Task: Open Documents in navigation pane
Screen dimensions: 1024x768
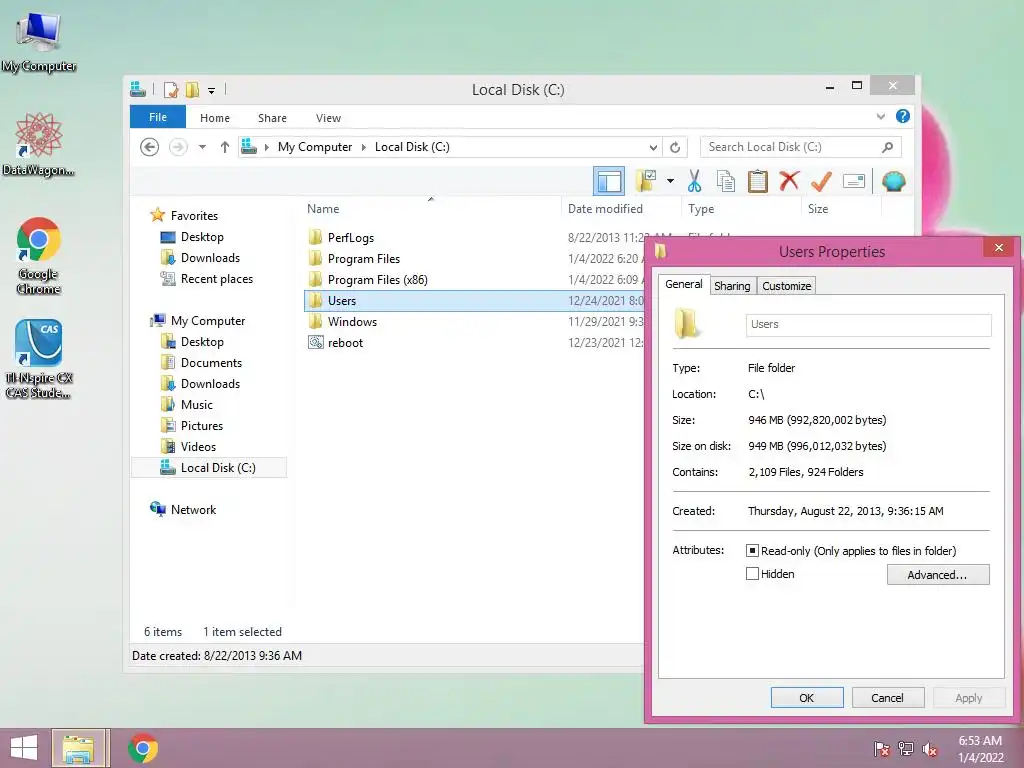Action: (x=211, y=362)
